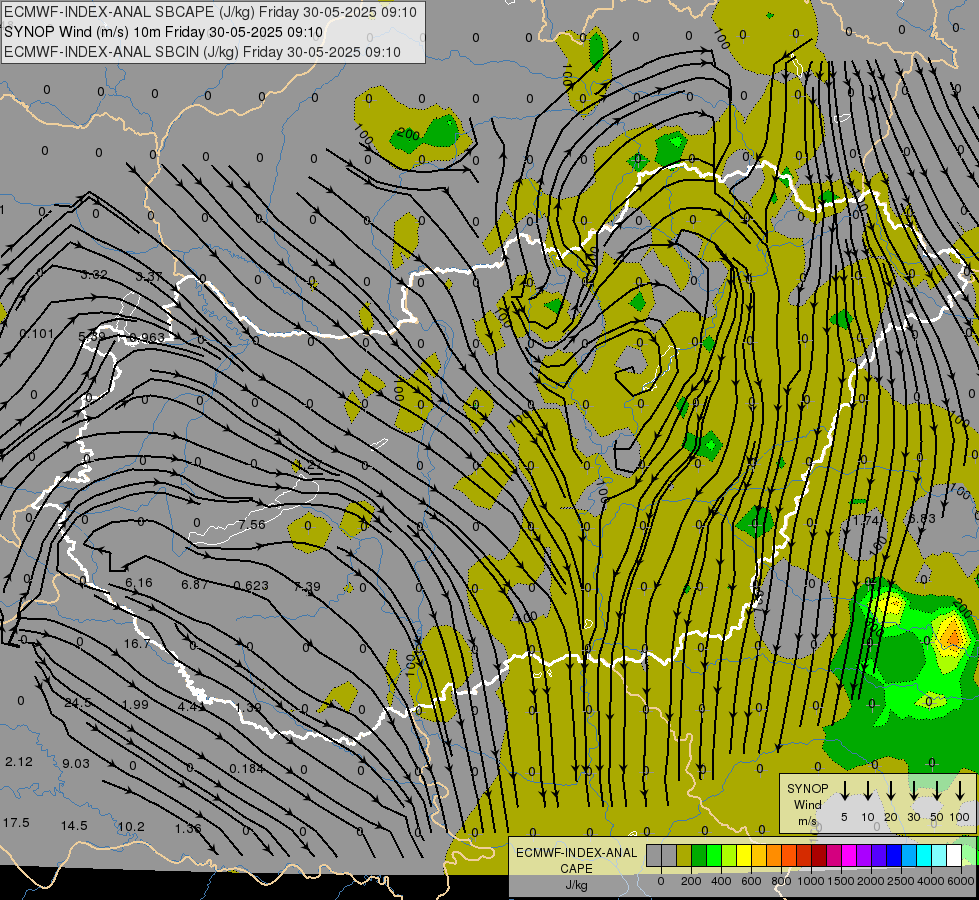Screen dimensions: 979x900
Task: Click the station value 2.12
Action: (x=19, y=762)
